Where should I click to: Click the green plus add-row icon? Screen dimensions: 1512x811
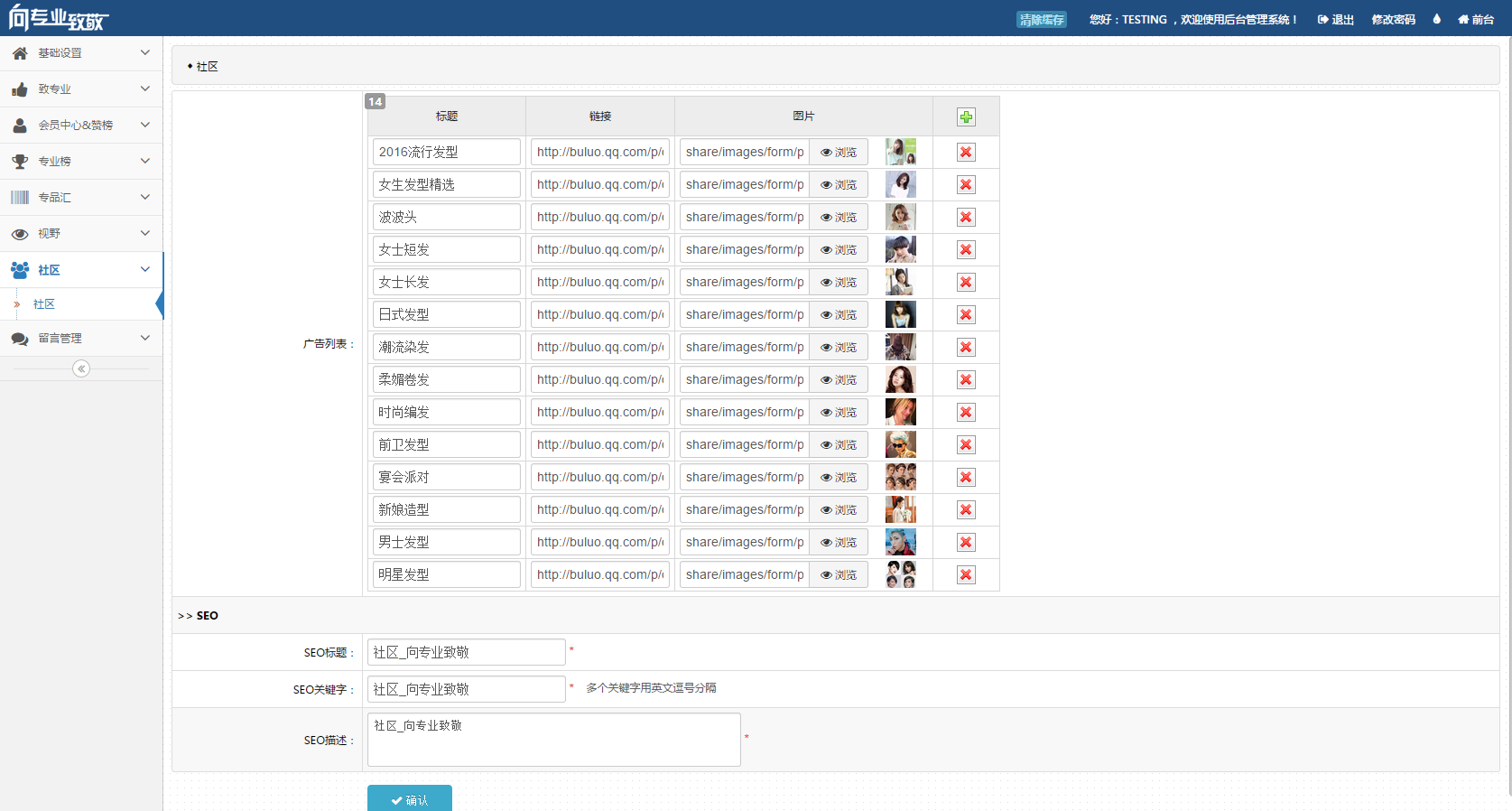(966, 117)
